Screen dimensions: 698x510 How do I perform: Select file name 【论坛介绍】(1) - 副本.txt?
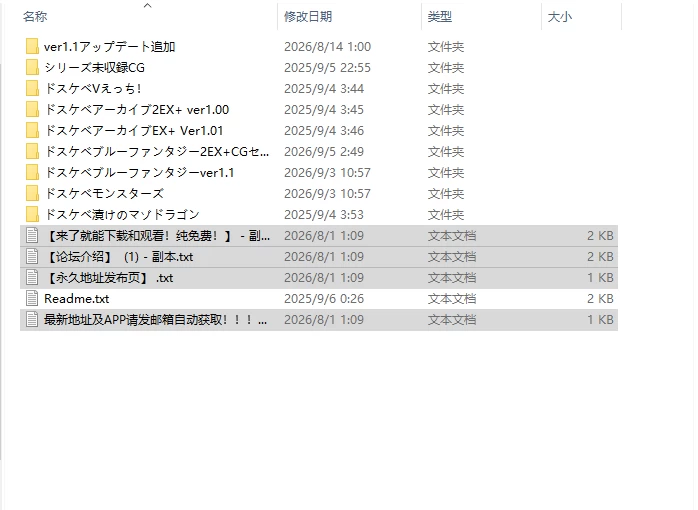click(118, 256)
